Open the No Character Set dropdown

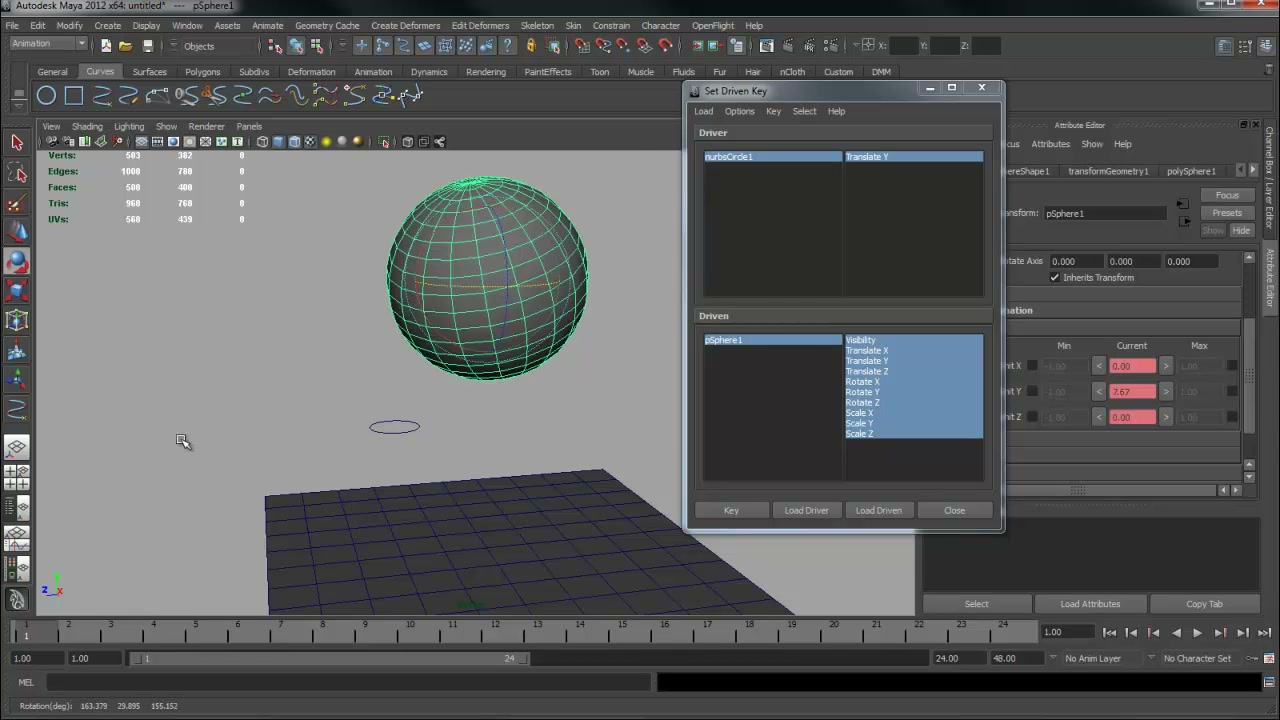[1204, 658]
